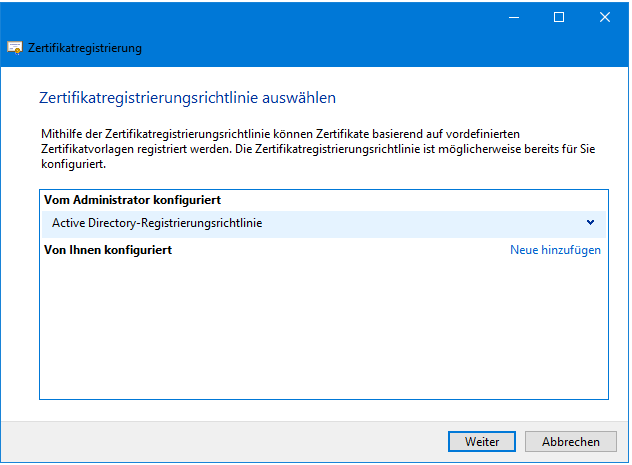This screenshot has height=465, width=632.
Task: Click the Zertifikatregistrierungsrichtlinie auswählen heading
Action: [x=187, y=98]
